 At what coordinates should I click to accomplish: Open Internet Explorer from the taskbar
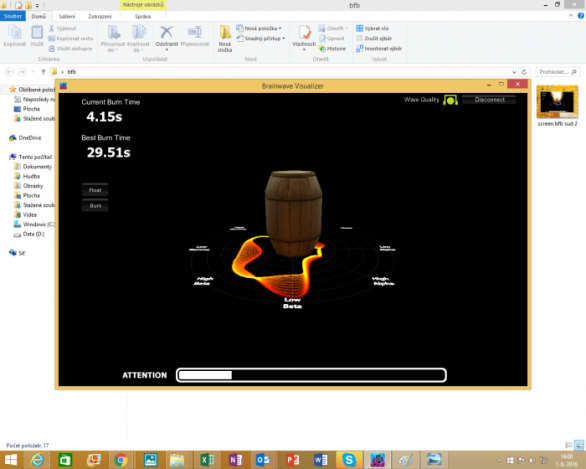pyautogui.click(x=37, y=460)
